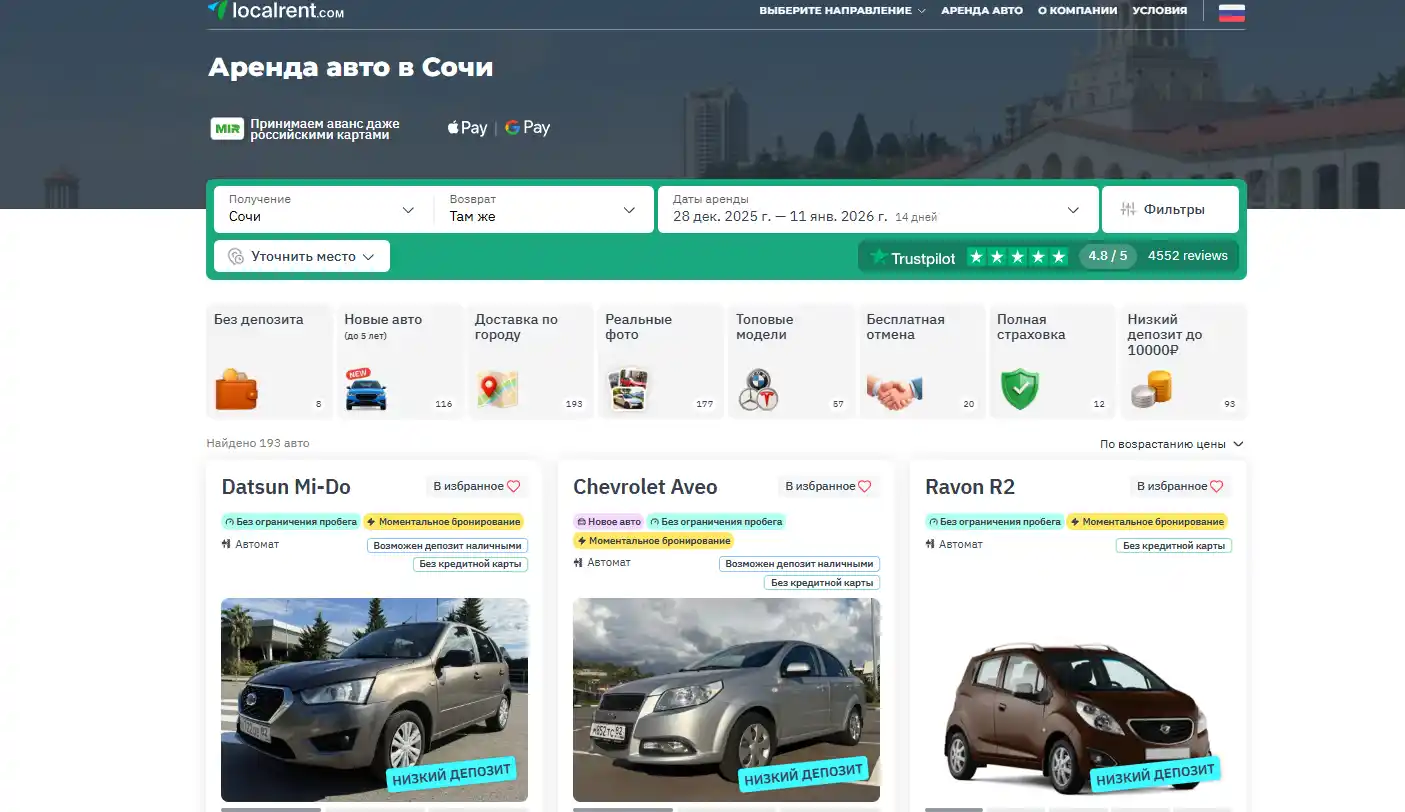The height and width of the screenshot is (812, 1405).
Task: Toggle favorite heart on Datsun Mi-Do
Action: (515, 485)
